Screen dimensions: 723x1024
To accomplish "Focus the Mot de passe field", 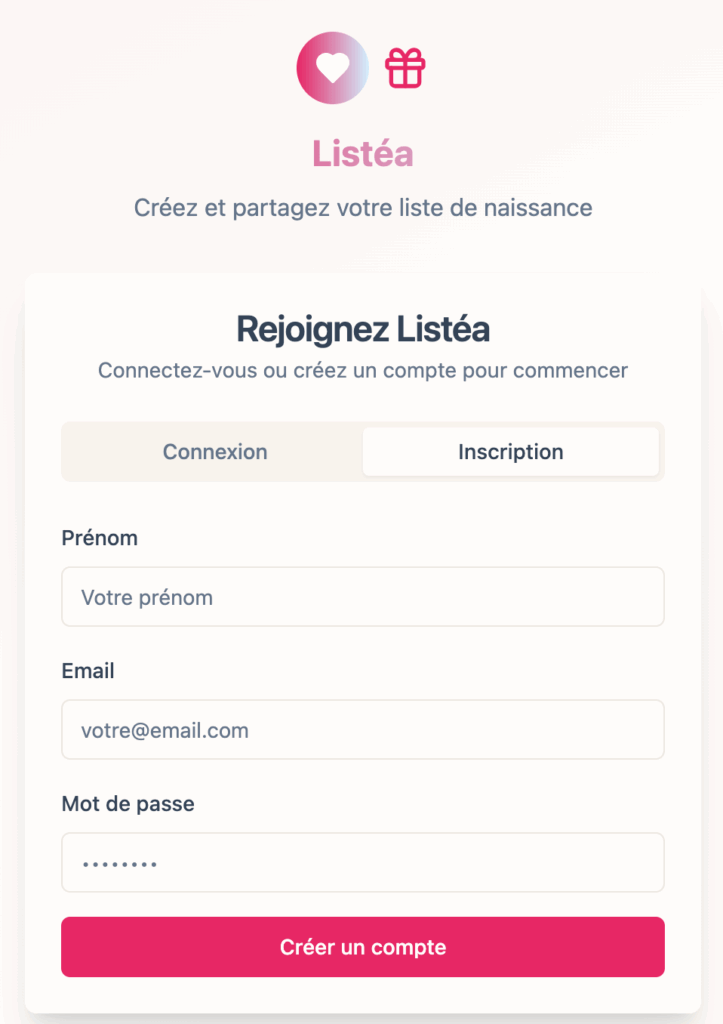I will [362, 862].
